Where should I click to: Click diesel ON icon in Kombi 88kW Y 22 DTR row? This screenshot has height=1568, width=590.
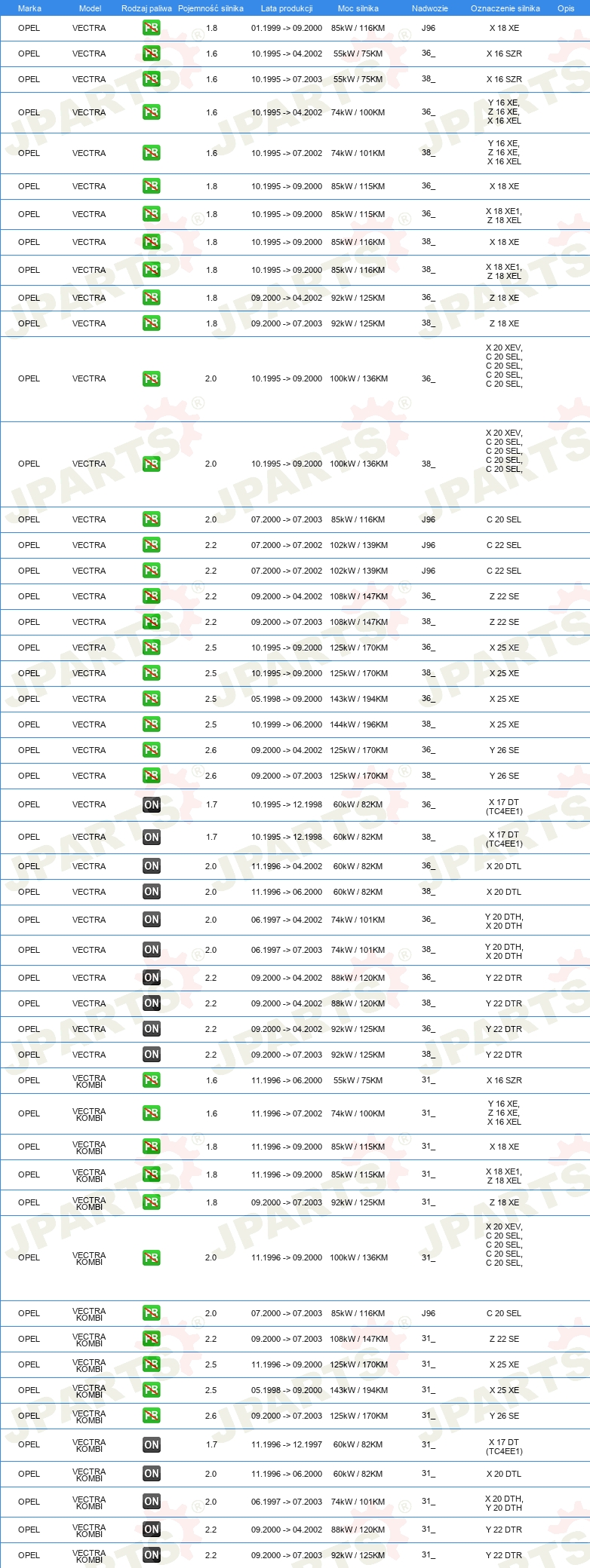pos(152,1530)
